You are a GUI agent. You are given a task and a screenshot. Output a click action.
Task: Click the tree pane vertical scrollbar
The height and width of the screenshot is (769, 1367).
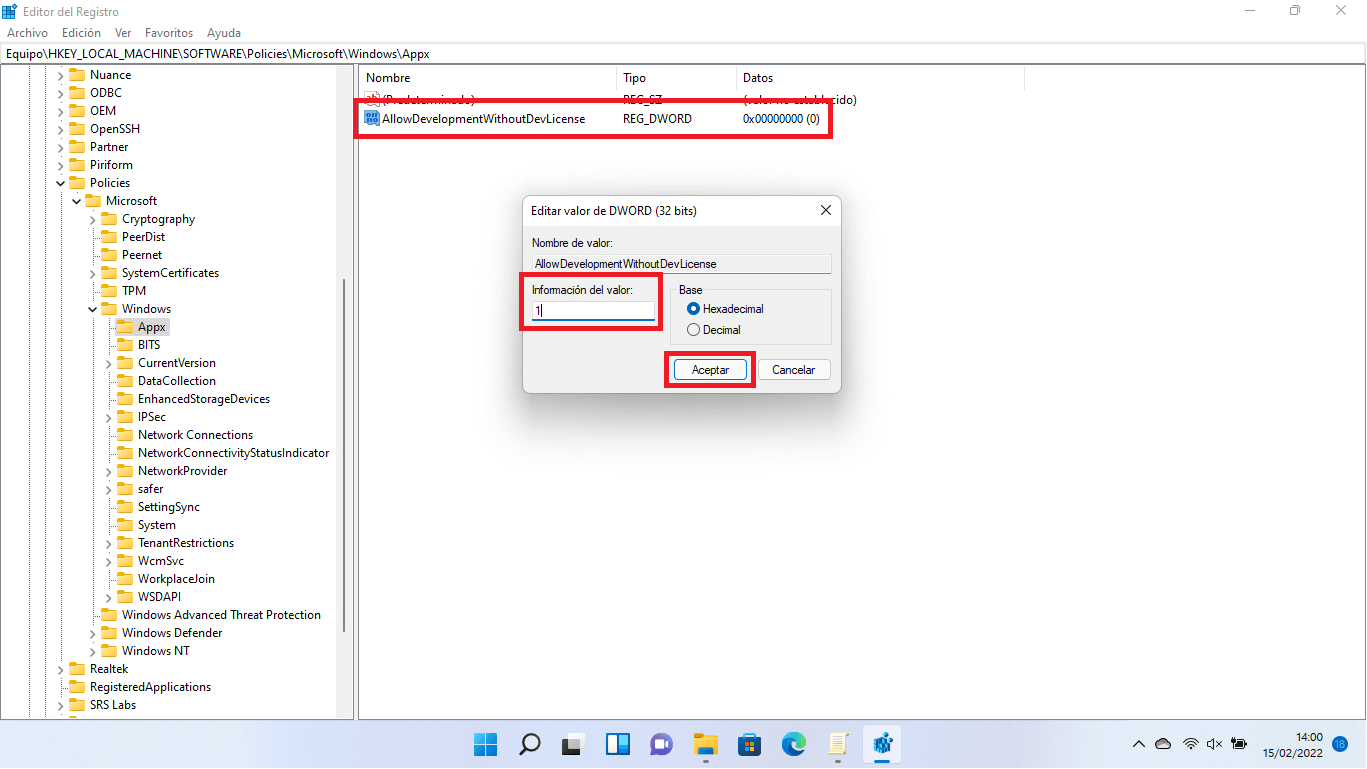346,455
